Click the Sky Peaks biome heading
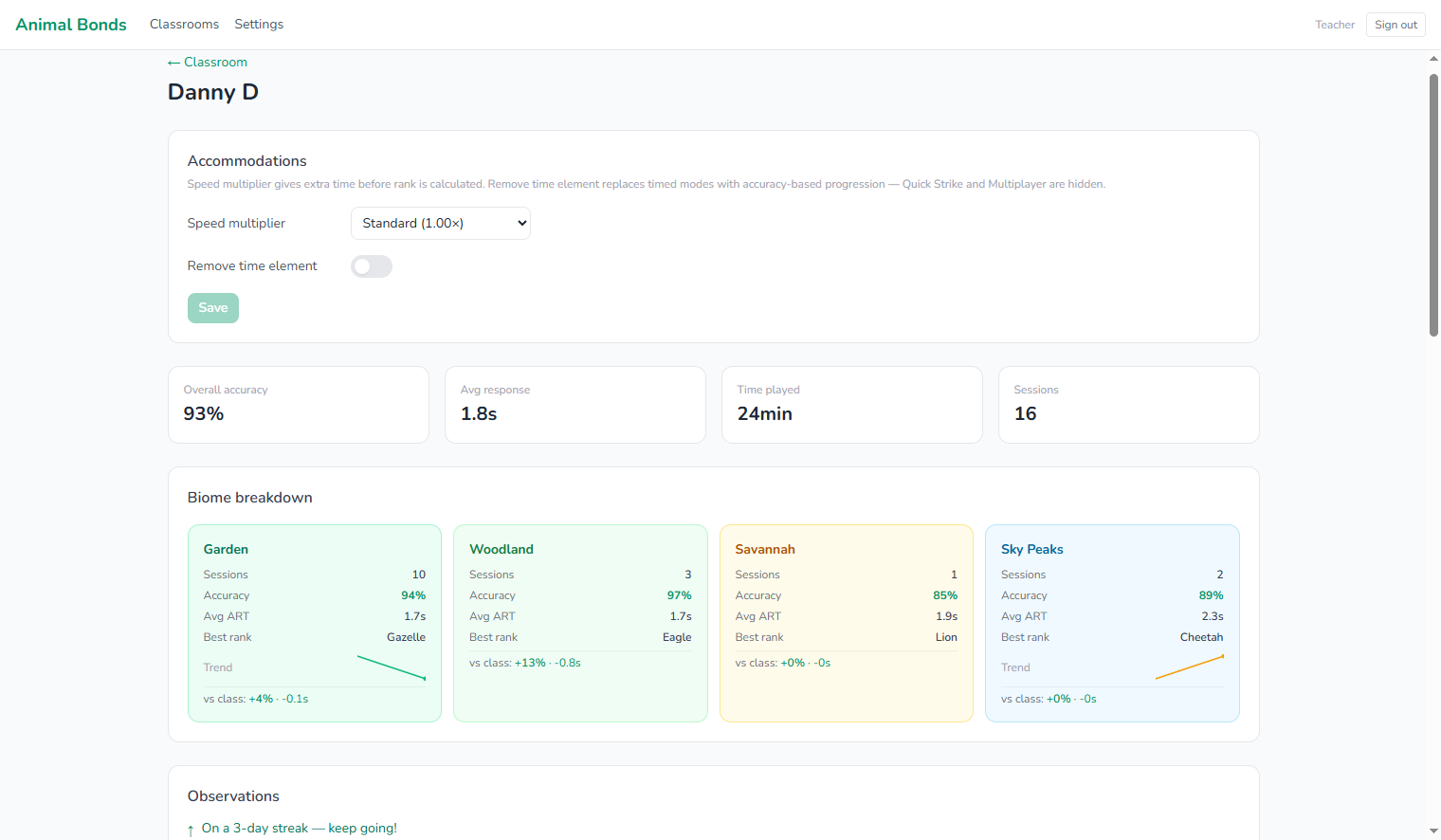This screenshot has height=840, width=1441. pos(1032,549)
